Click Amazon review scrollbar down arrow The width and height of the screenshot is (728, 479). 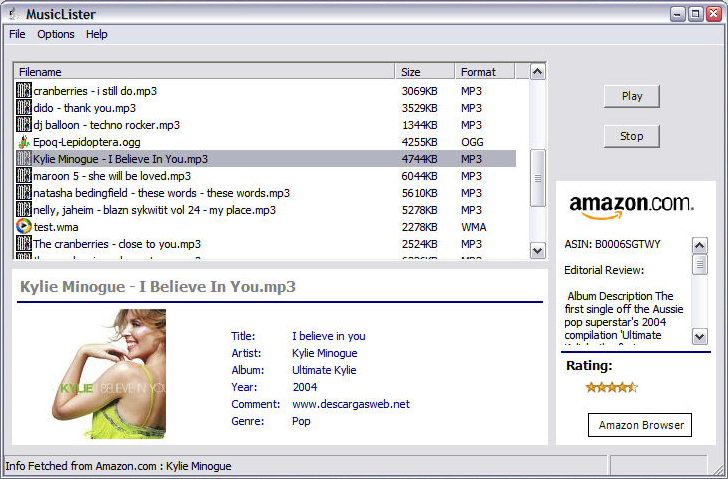700,336
